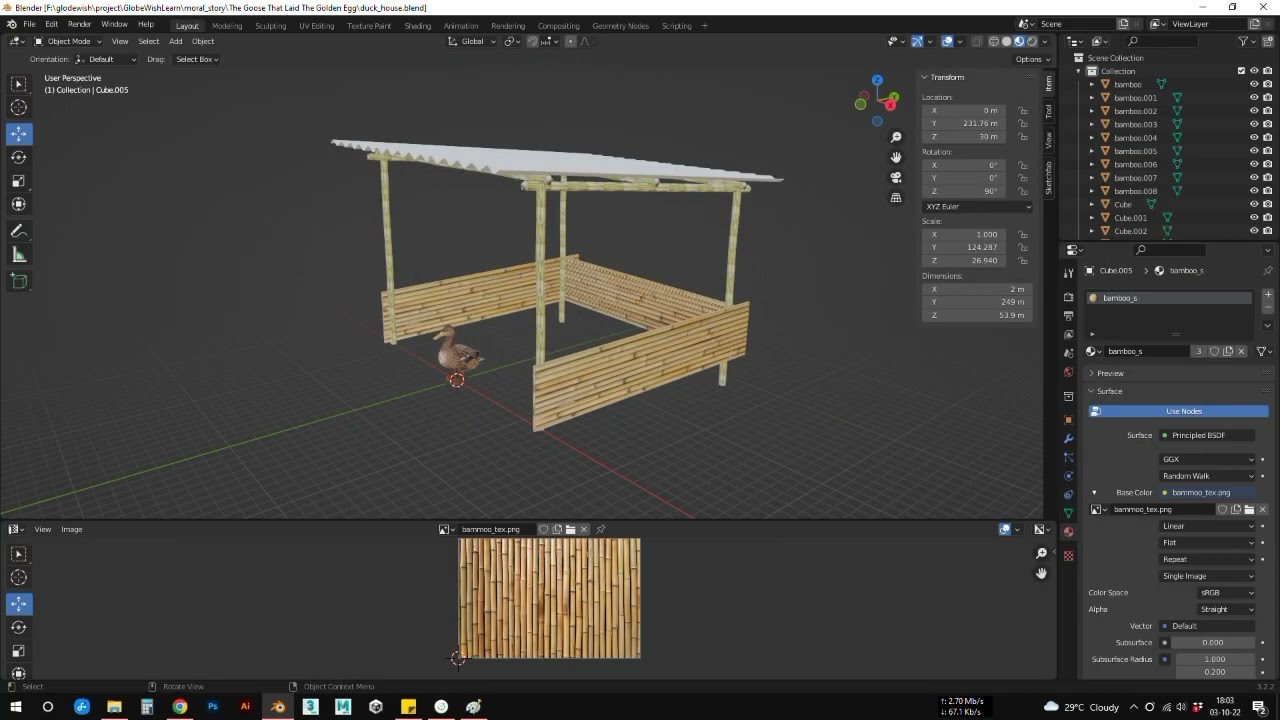
Task: Toggle lock on Rotation Z
Action: point(1023,191)
